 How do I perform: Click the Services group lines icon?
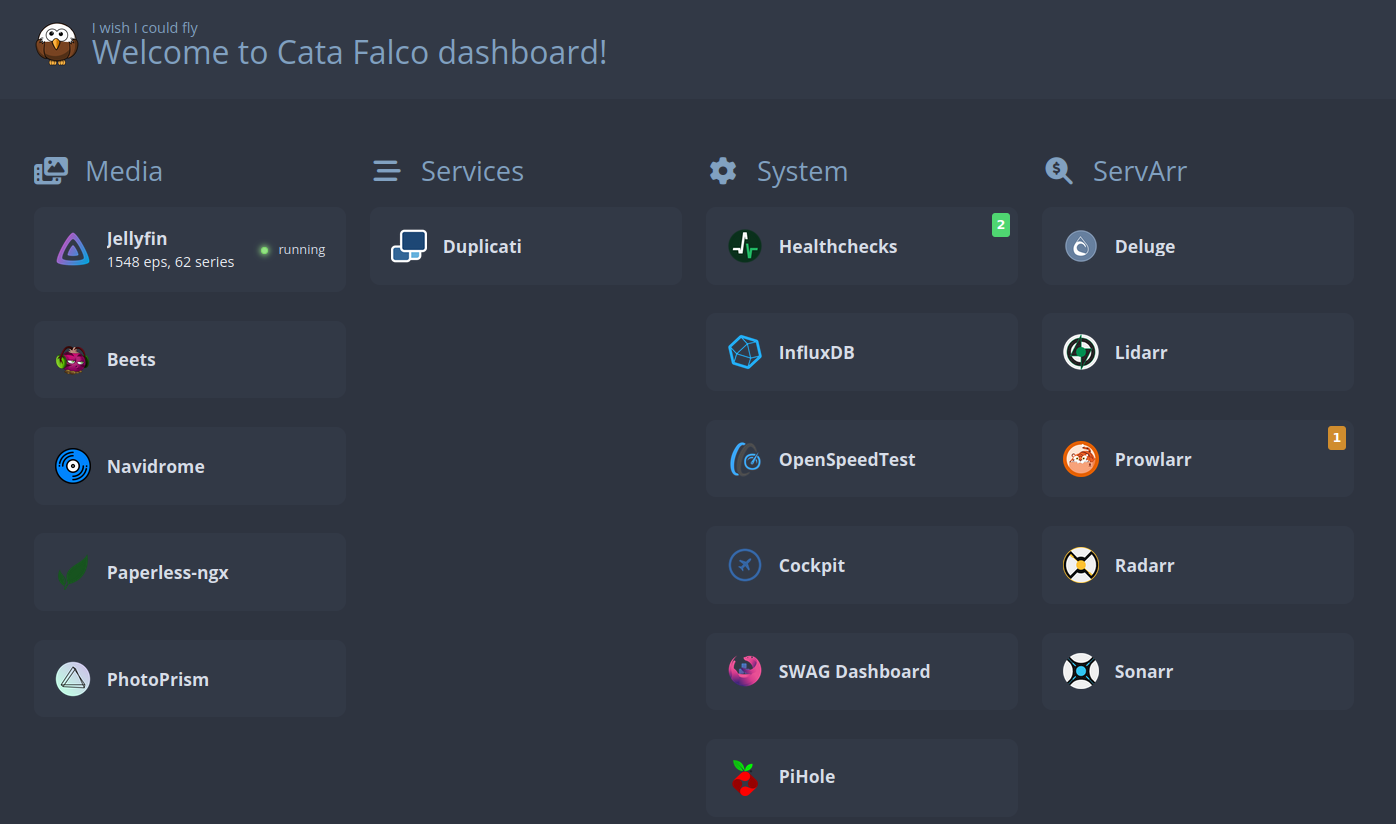click(x=386, y=171)
